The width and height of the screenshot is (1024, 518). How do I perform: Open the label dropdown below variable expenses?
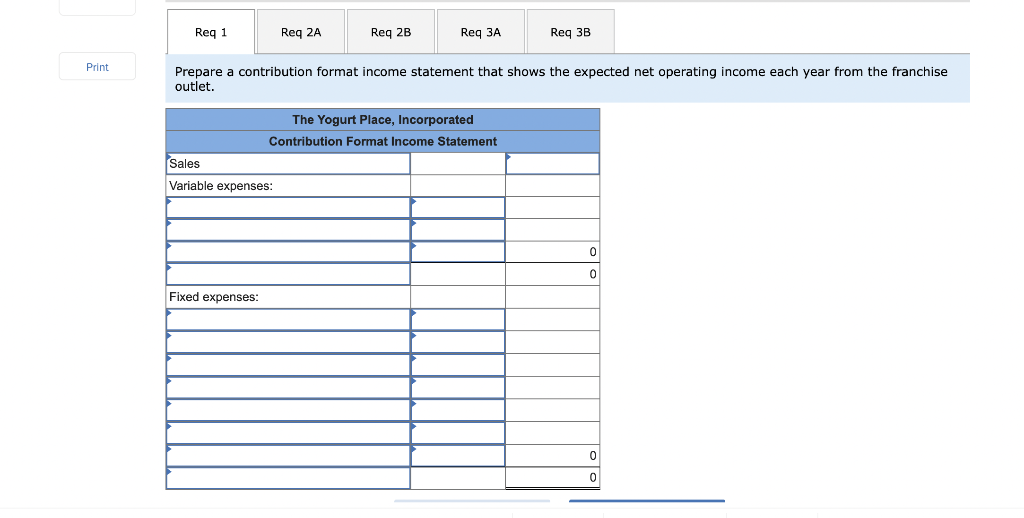click(x=288, y=274)
